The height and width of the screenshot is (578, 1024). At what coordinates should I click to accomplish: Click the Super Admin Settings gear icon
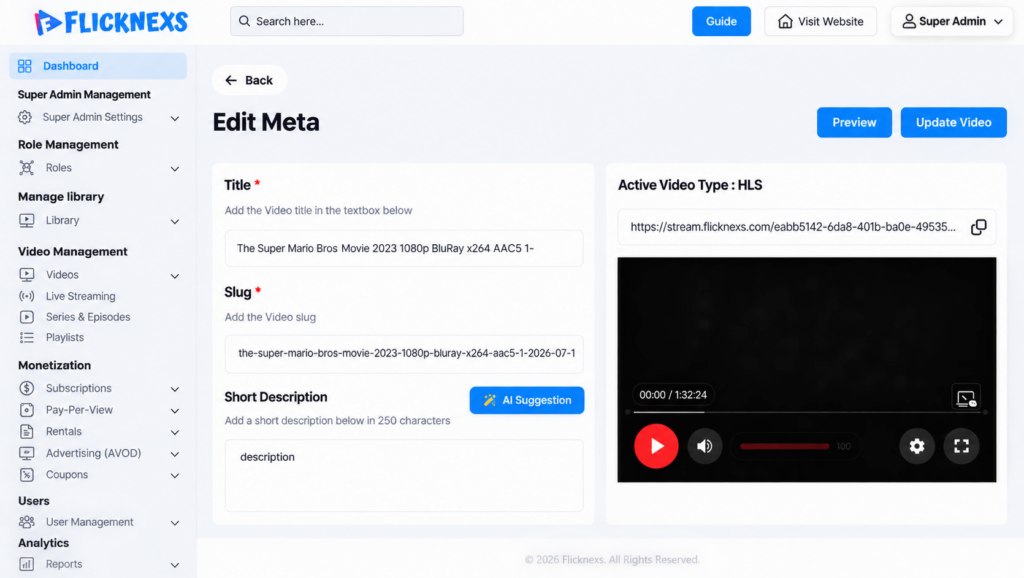[x=25, y=117]
